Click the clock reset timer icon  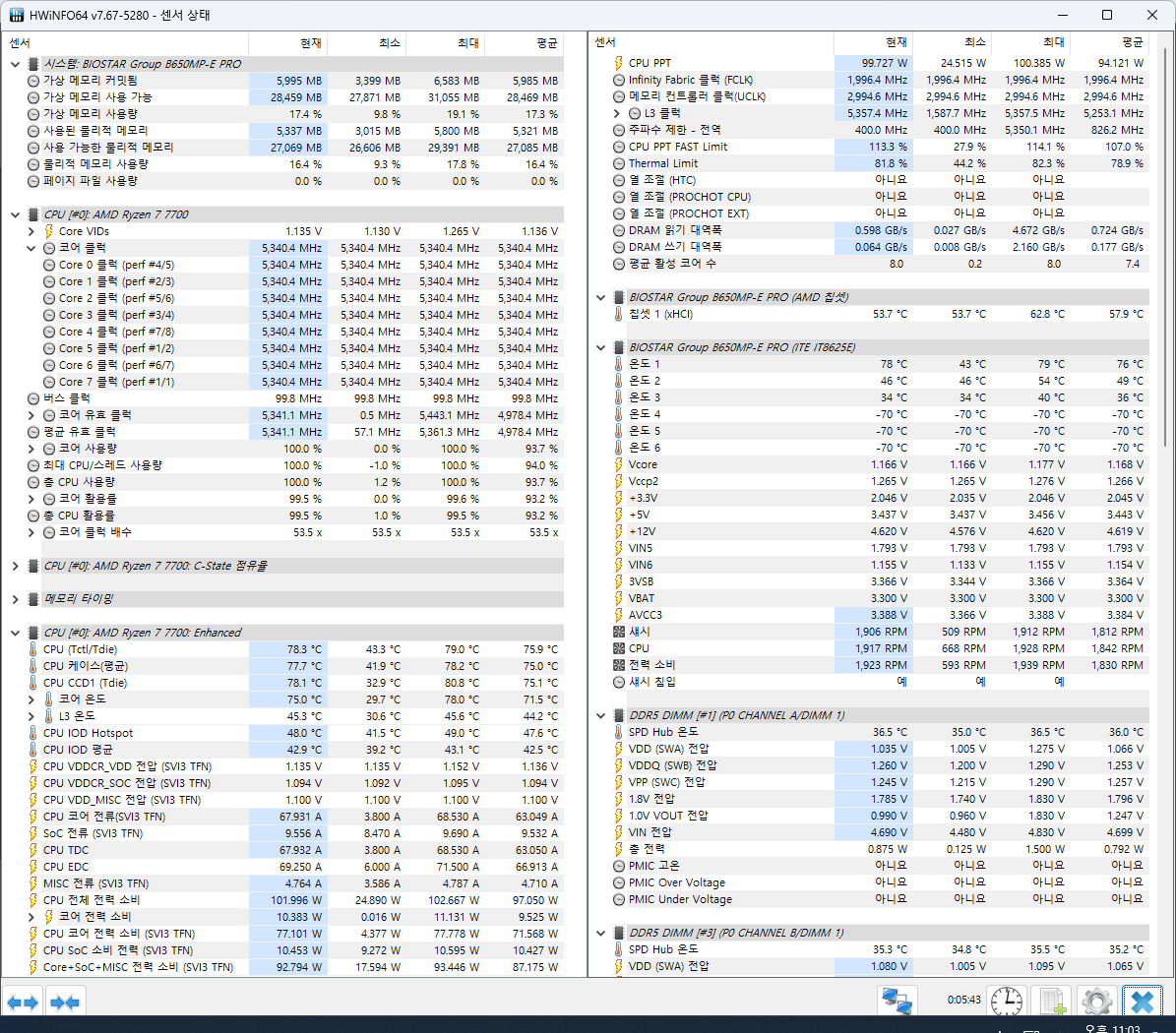click(1007, 1002)
